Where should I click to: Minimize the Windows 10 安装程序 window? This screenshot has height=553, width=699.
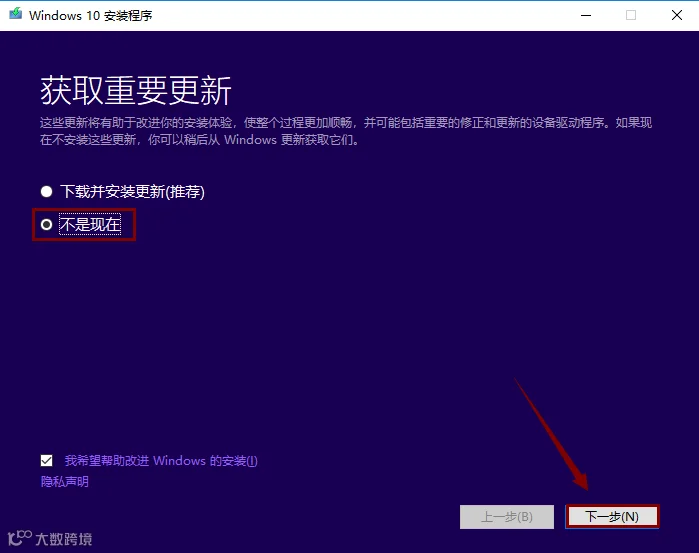click(x=586, y=15)
